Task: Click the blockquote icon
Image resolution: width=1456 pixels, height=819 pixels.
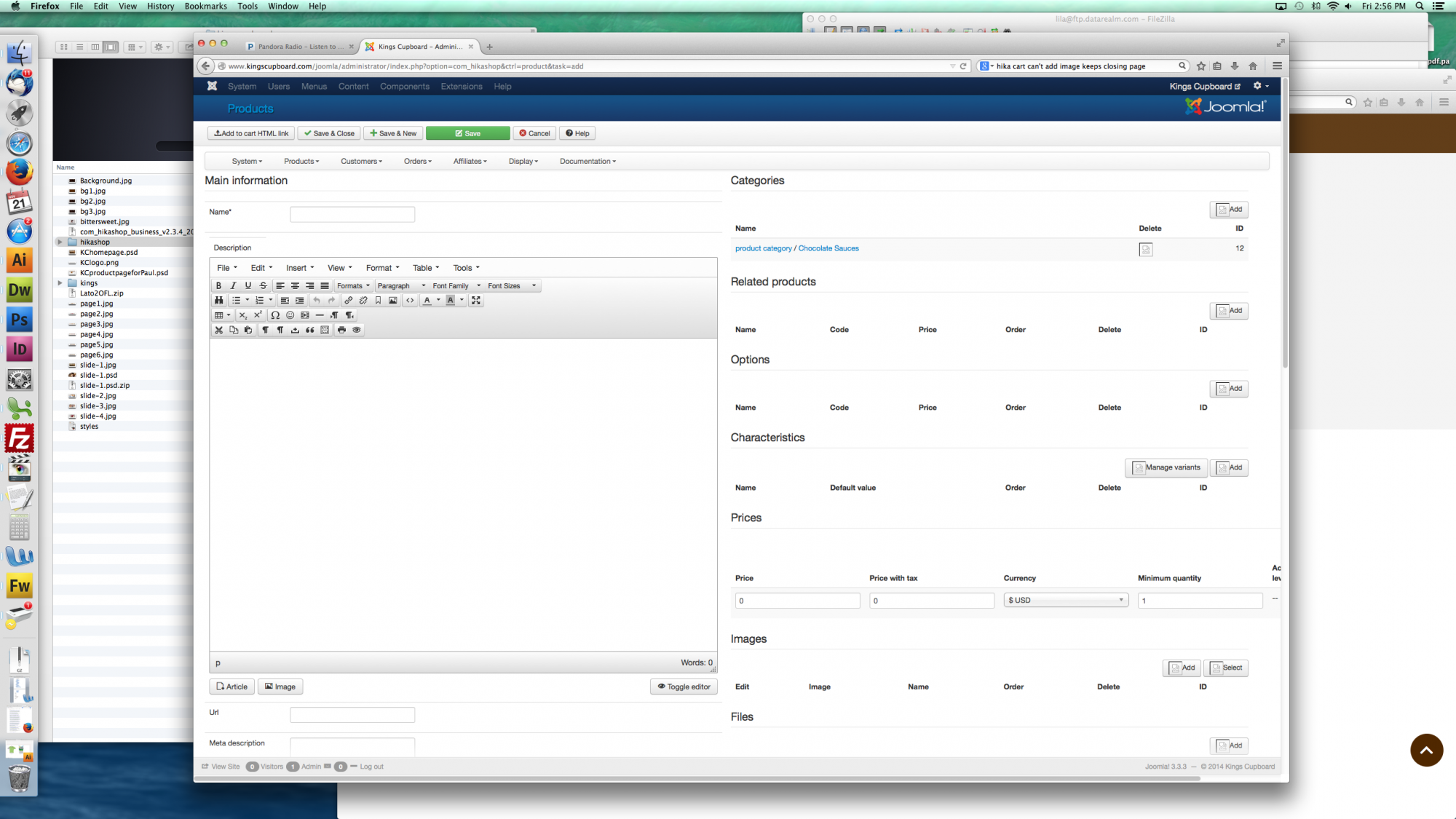Action: point(310,330)
